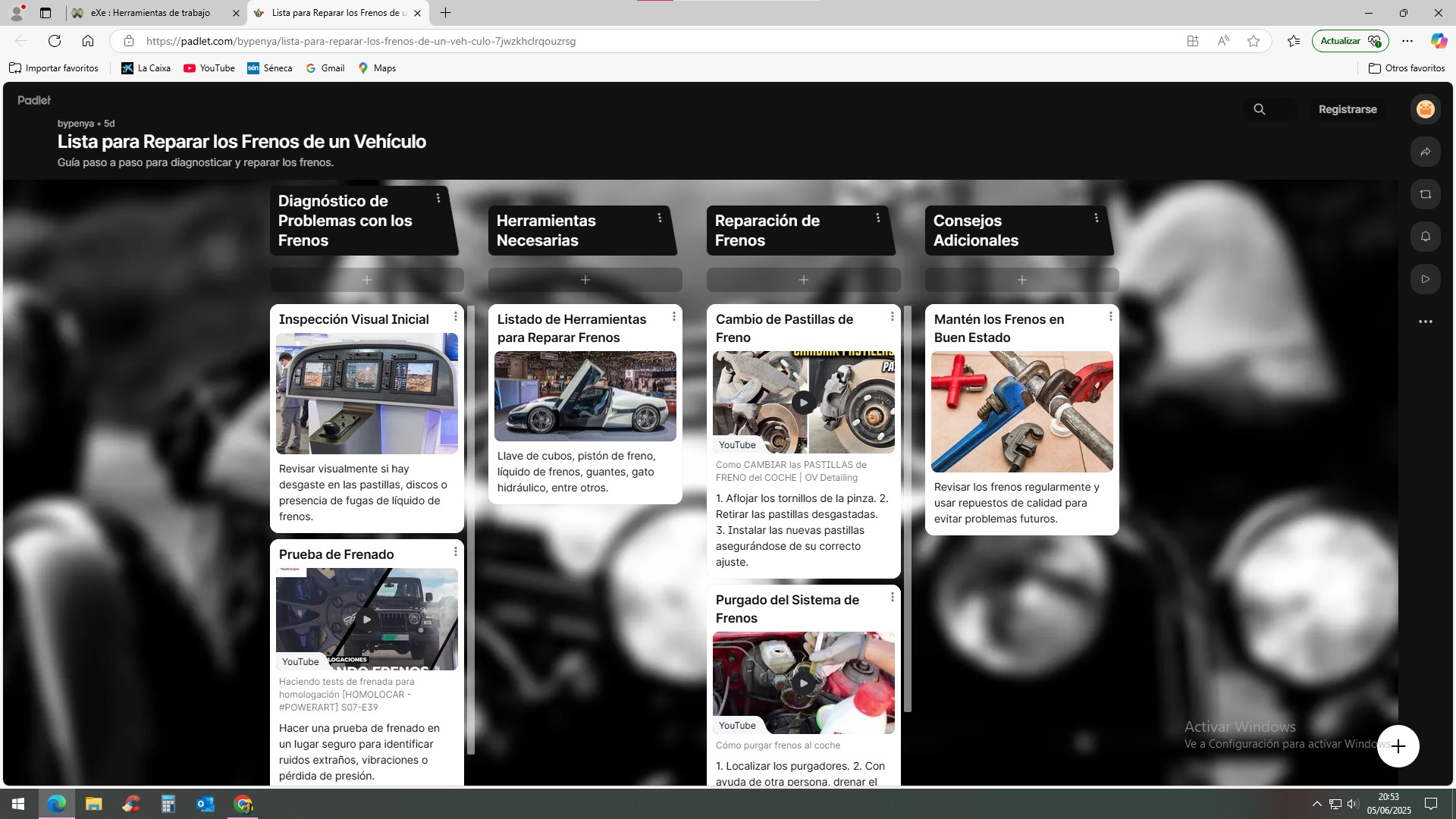Play the Cambio de Pastillas YouTube video
This screenshot has width=1456, height=819.
pos(804,402)
